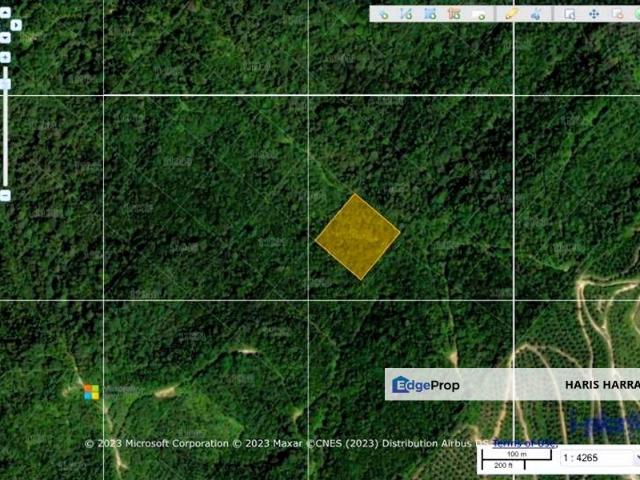Zoom out with the minus button

pos(5,196)
